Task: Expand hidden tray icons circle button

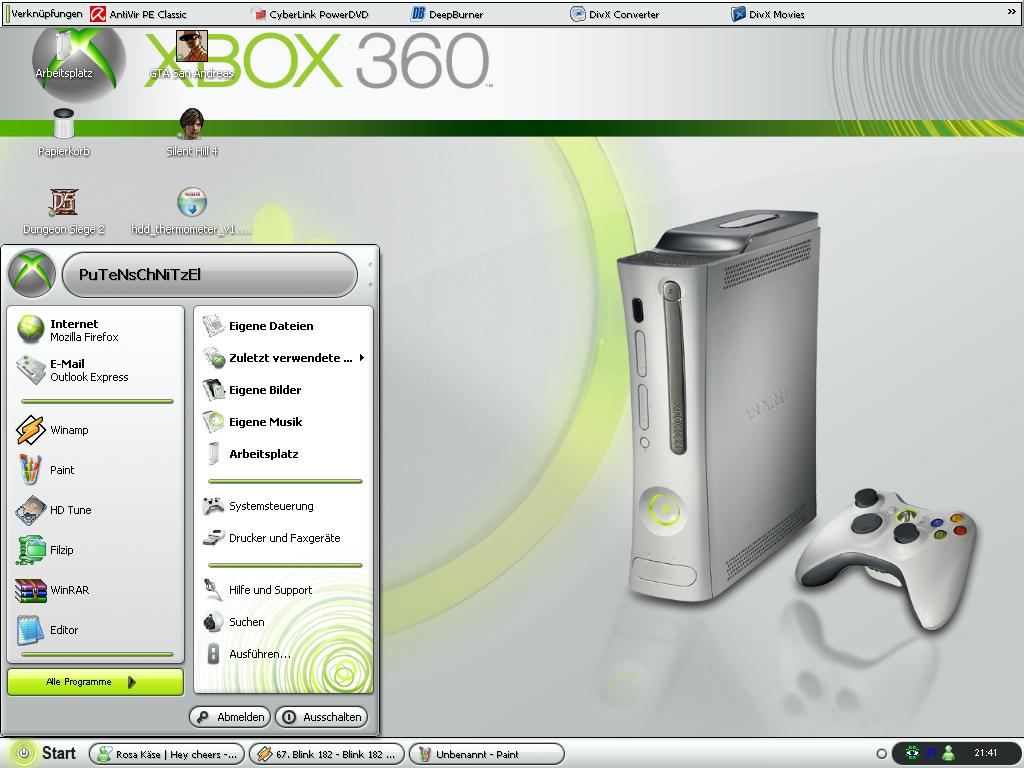Action: pos(881,754)
